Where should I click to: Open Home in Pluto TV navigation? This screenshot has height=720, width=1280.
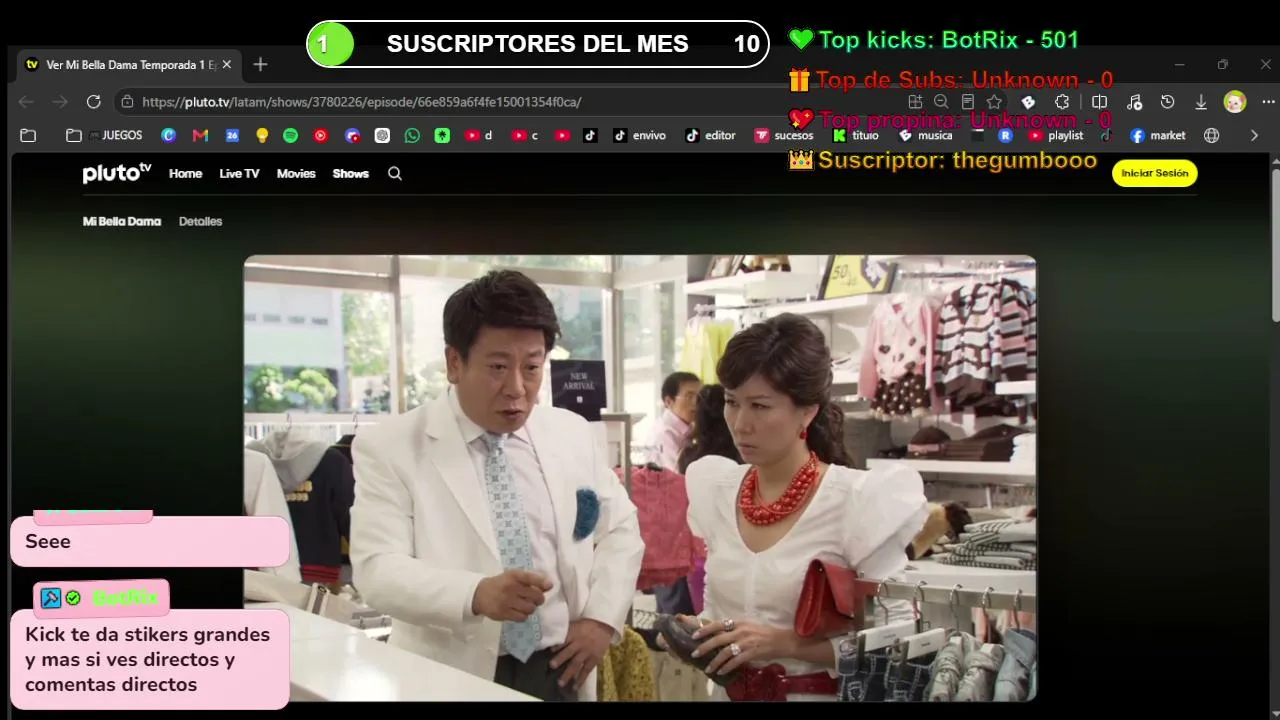coord(185,174)
